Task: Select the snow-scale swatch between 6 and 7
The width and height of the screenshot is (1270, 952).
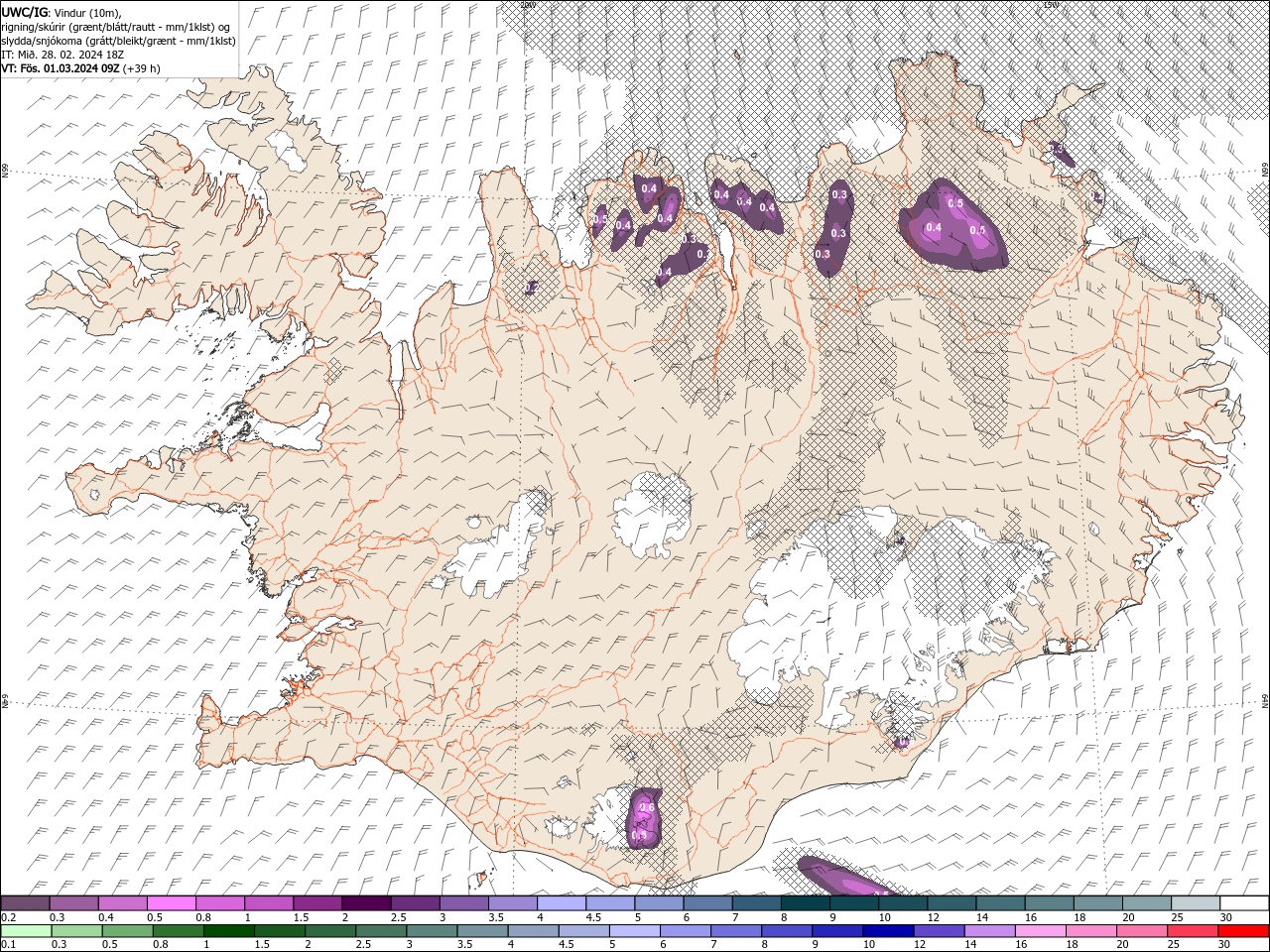Action: coord(707,903)
